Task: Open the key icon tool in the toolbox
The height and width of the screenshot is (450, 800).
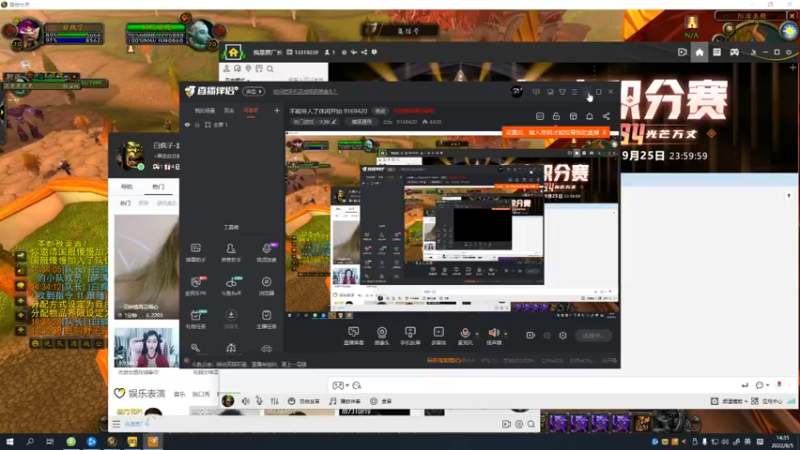Action: pyautogui.click(x=195, y=348)
